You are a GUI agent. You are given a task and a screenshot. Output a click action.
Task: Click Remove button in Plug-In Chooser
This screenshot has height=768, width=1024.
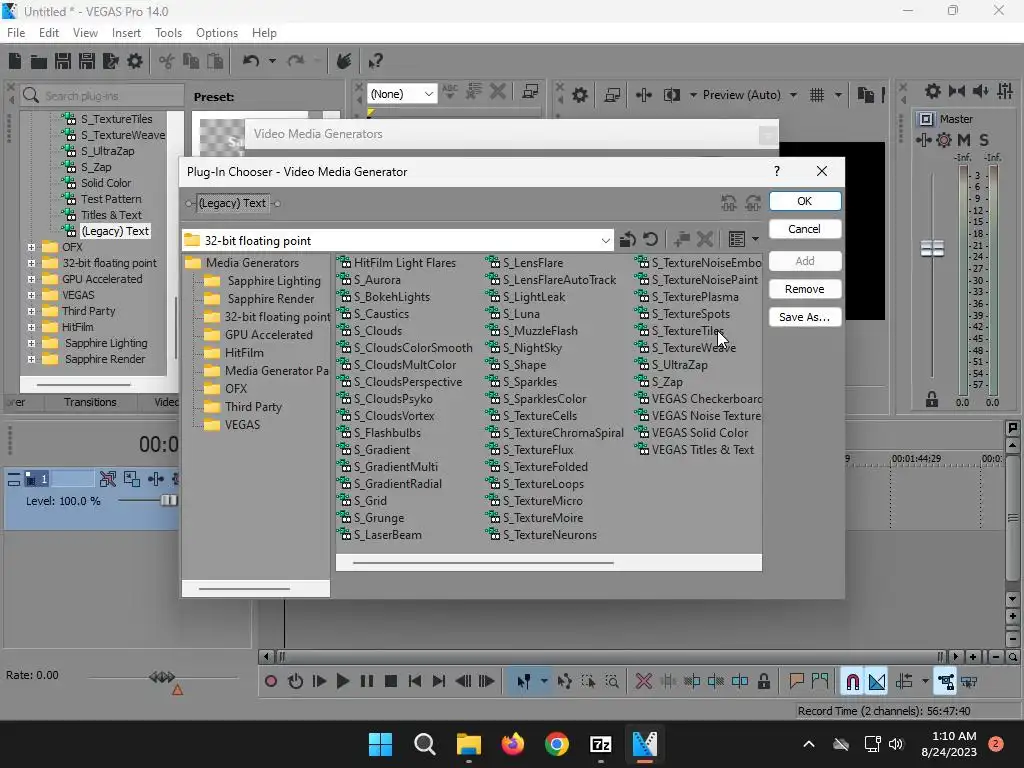pos(805,289)
